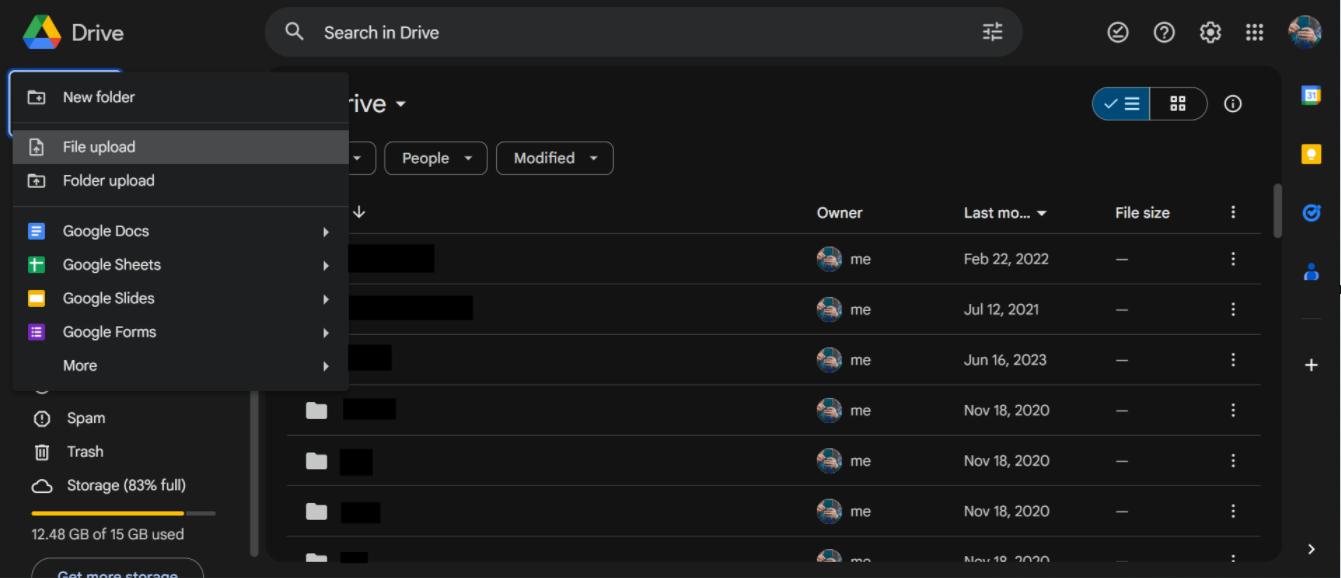The image size is (1341, 578).
Task: Expand the Google Forms submenu arrow
Action: coord(325,332)
